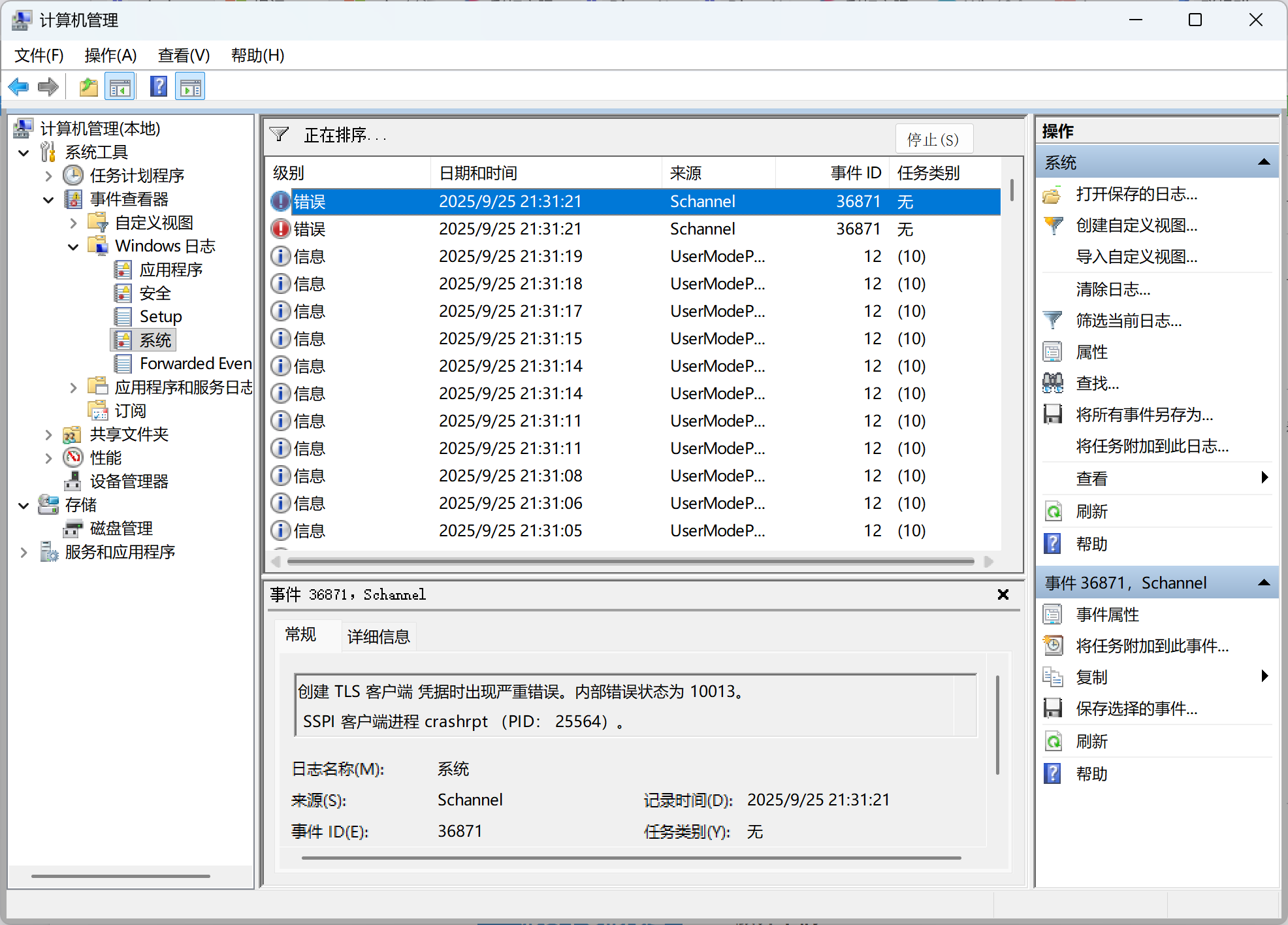The height and width of the screenshot is (925, 1288).
Task: Click Save all events as (将所有事件另存为) action
Action: tap(1144, 415)
